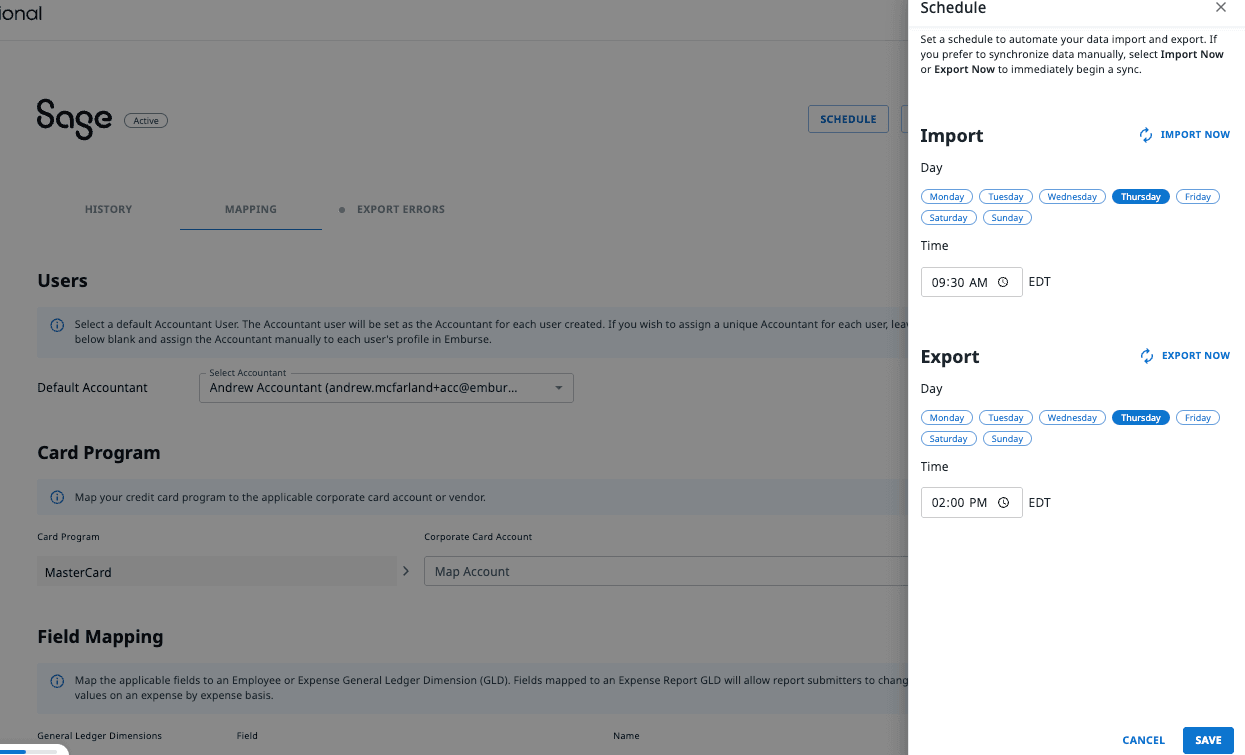The image size is (1245, 755).
Task: Cancel the schedule changes
Action: (x=1143, y=740)
